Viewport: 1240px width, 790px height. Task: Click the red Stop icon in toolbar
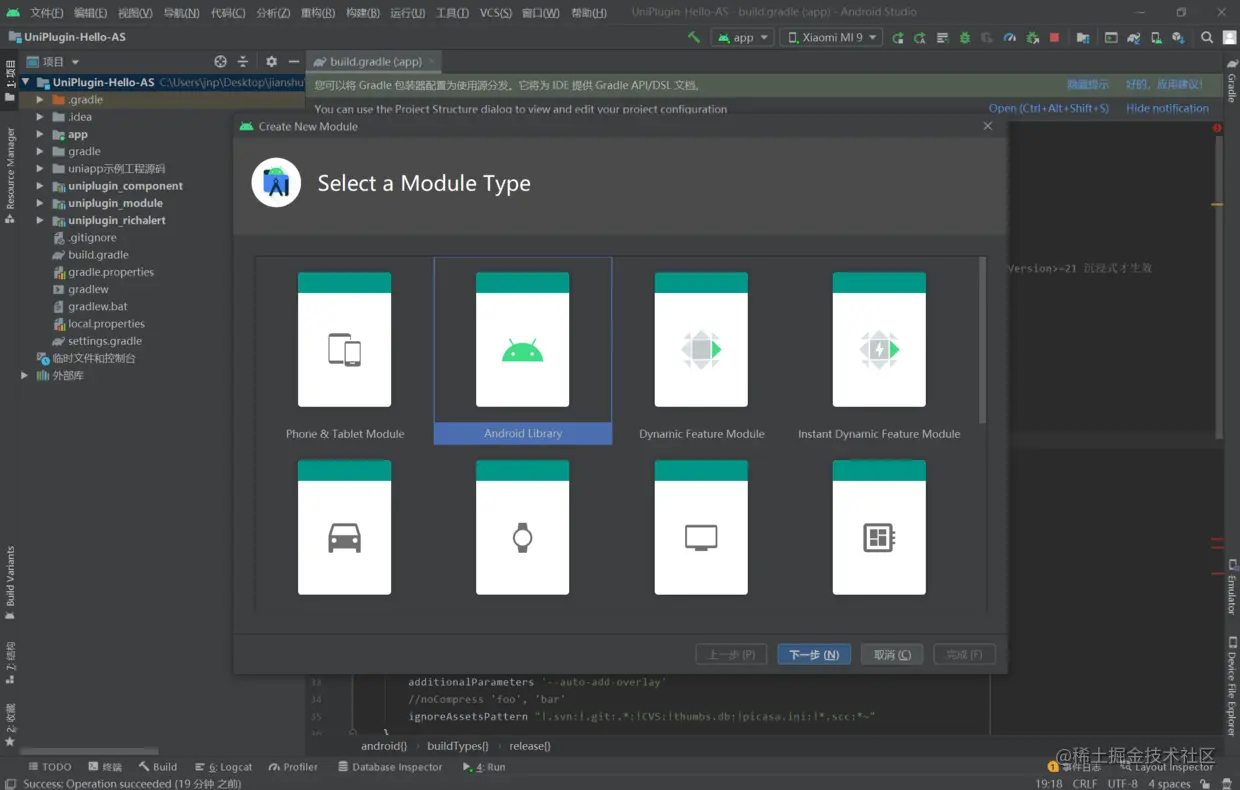pyautogui.click(x=1054, y=38)
